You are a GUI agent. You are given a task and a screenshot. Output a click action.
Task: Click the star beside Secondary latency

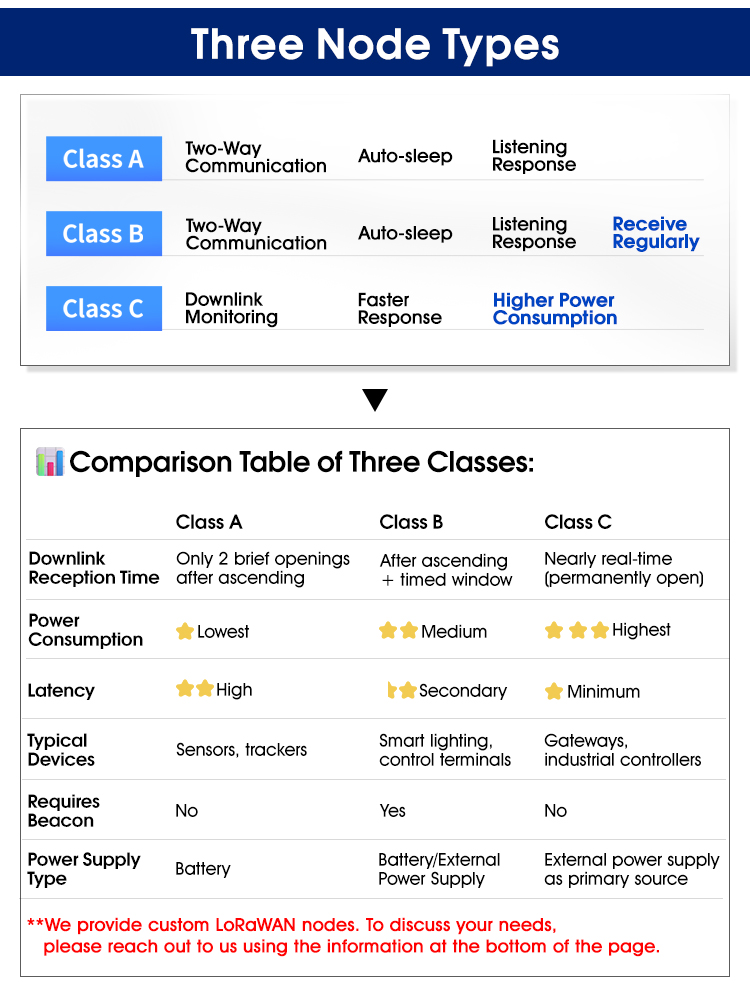(x=402, y=690)
